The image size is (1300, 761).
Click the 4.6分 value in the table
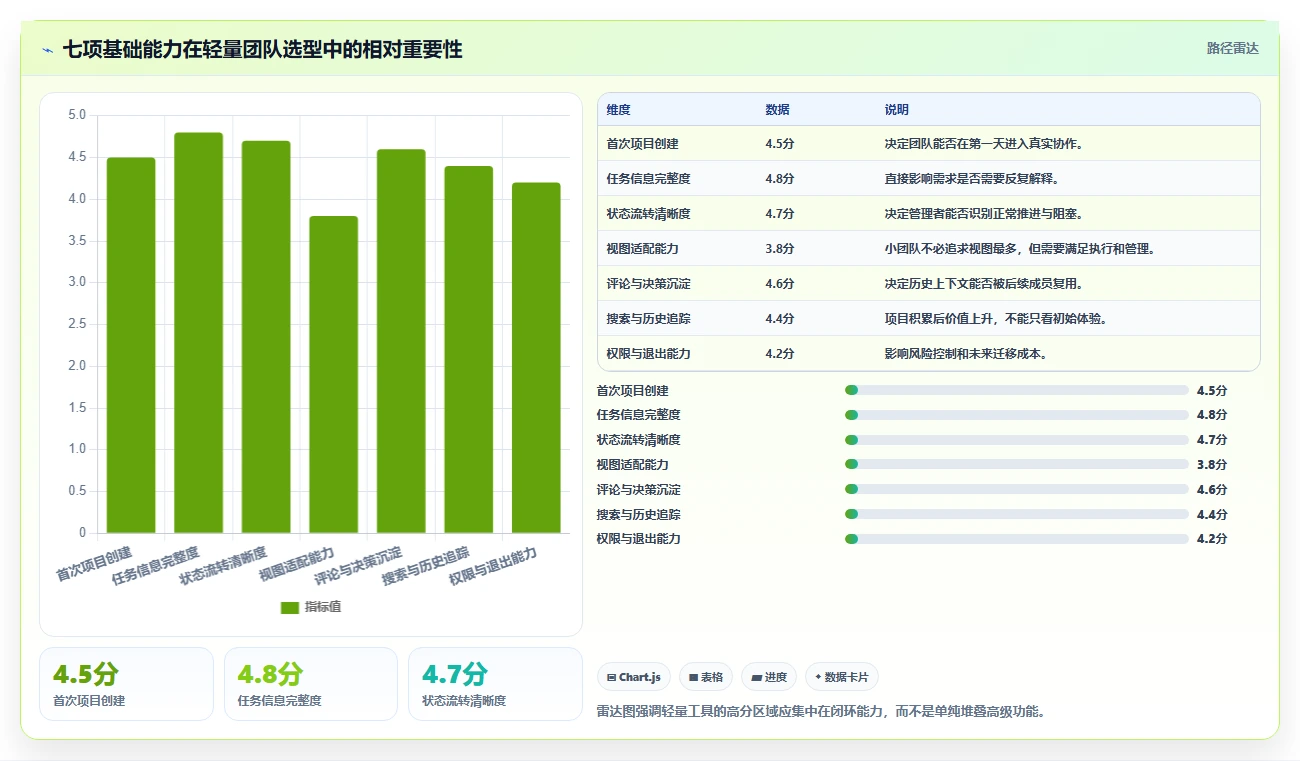coord(780,284)
